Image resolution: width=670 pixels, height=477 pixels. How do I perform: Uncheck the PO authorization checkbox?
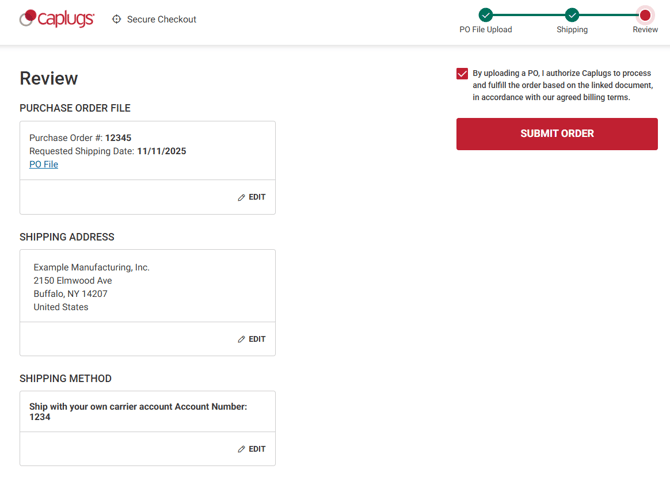coord(462,73)
